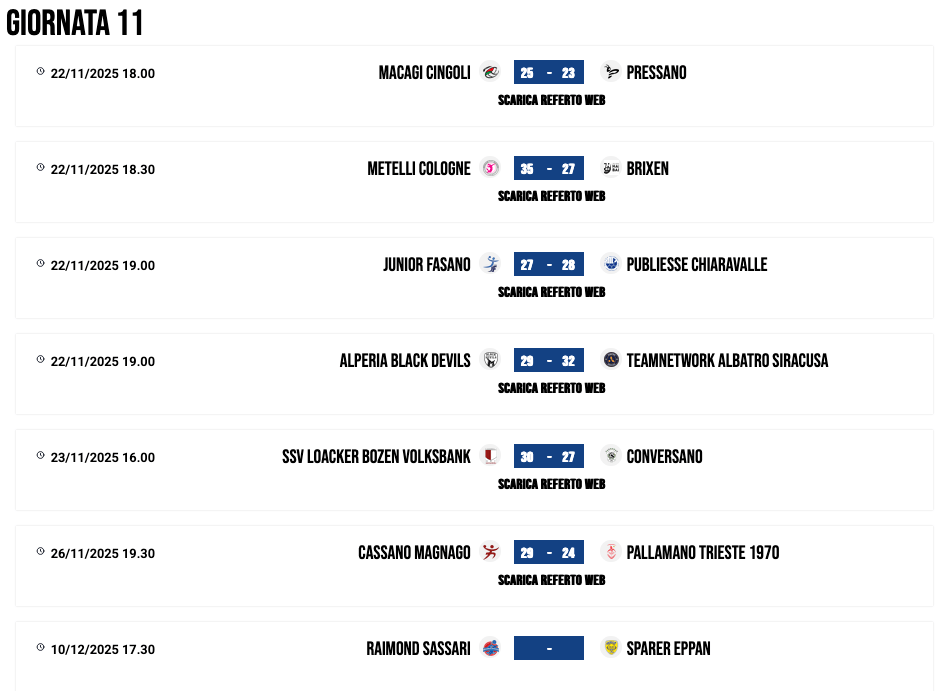
Task: Click the Pressano team logo
Action: click(610, 72)
